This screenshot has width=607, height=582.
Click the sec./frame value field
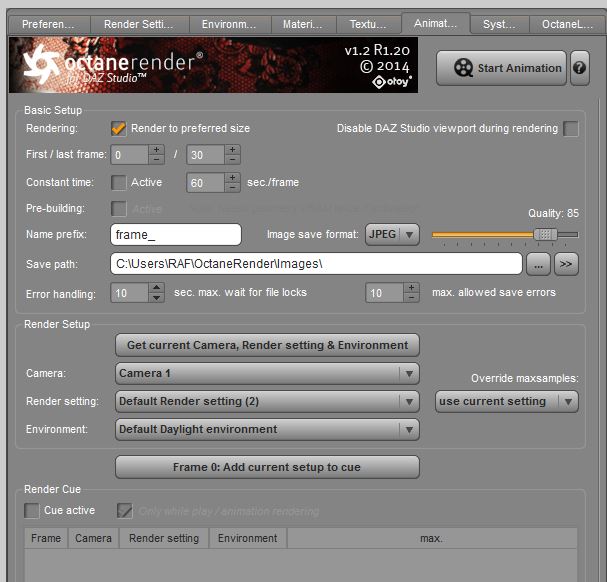click(205, 183)
